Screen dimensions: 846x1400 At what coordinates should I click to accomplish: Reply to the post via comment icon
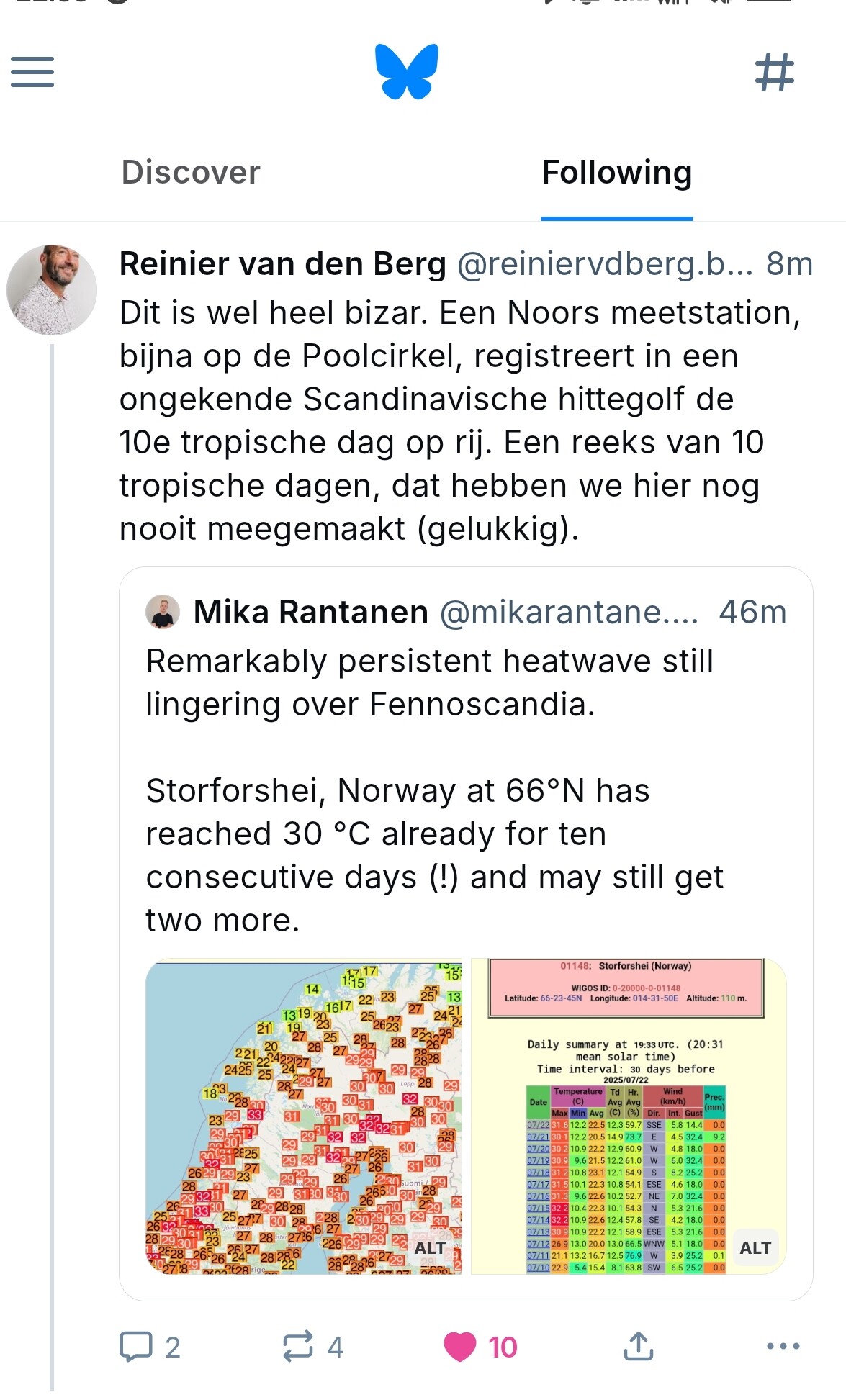click(136, 1347)
